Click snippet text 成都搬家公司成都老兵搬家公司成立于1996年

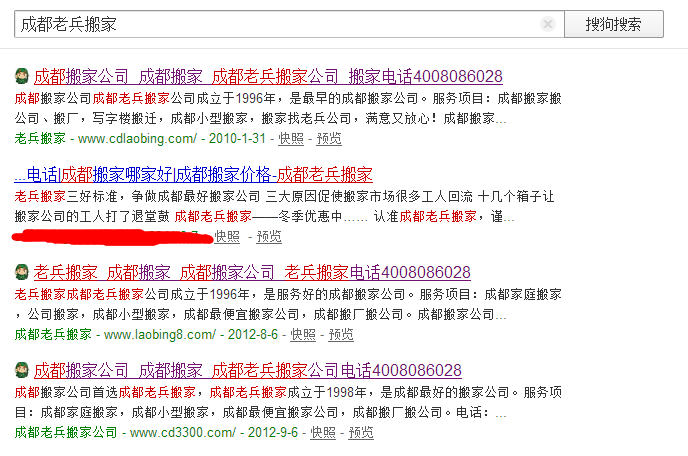tap(145, 98)
